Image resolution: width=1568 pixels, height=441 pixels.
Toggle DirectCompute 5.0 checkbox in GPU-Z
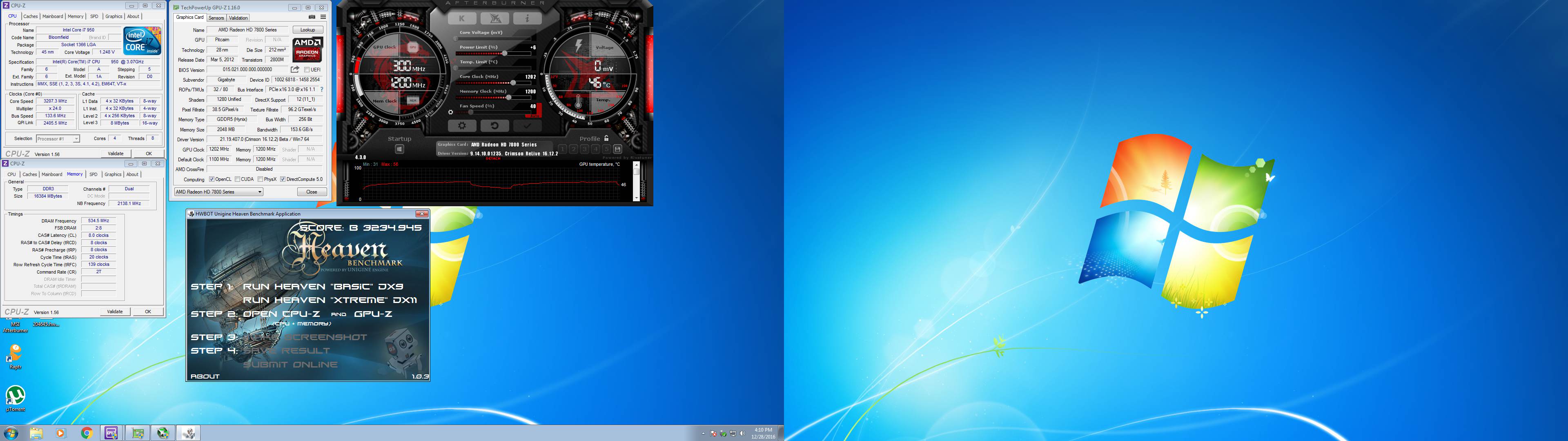coord(283,179)
